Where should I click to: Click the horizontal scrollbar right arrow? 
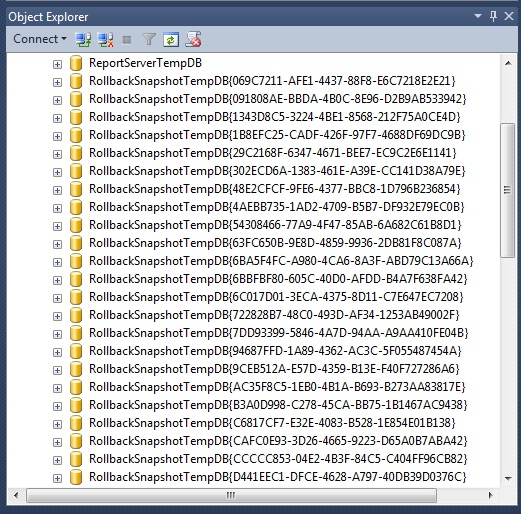(x=490, y=495)
